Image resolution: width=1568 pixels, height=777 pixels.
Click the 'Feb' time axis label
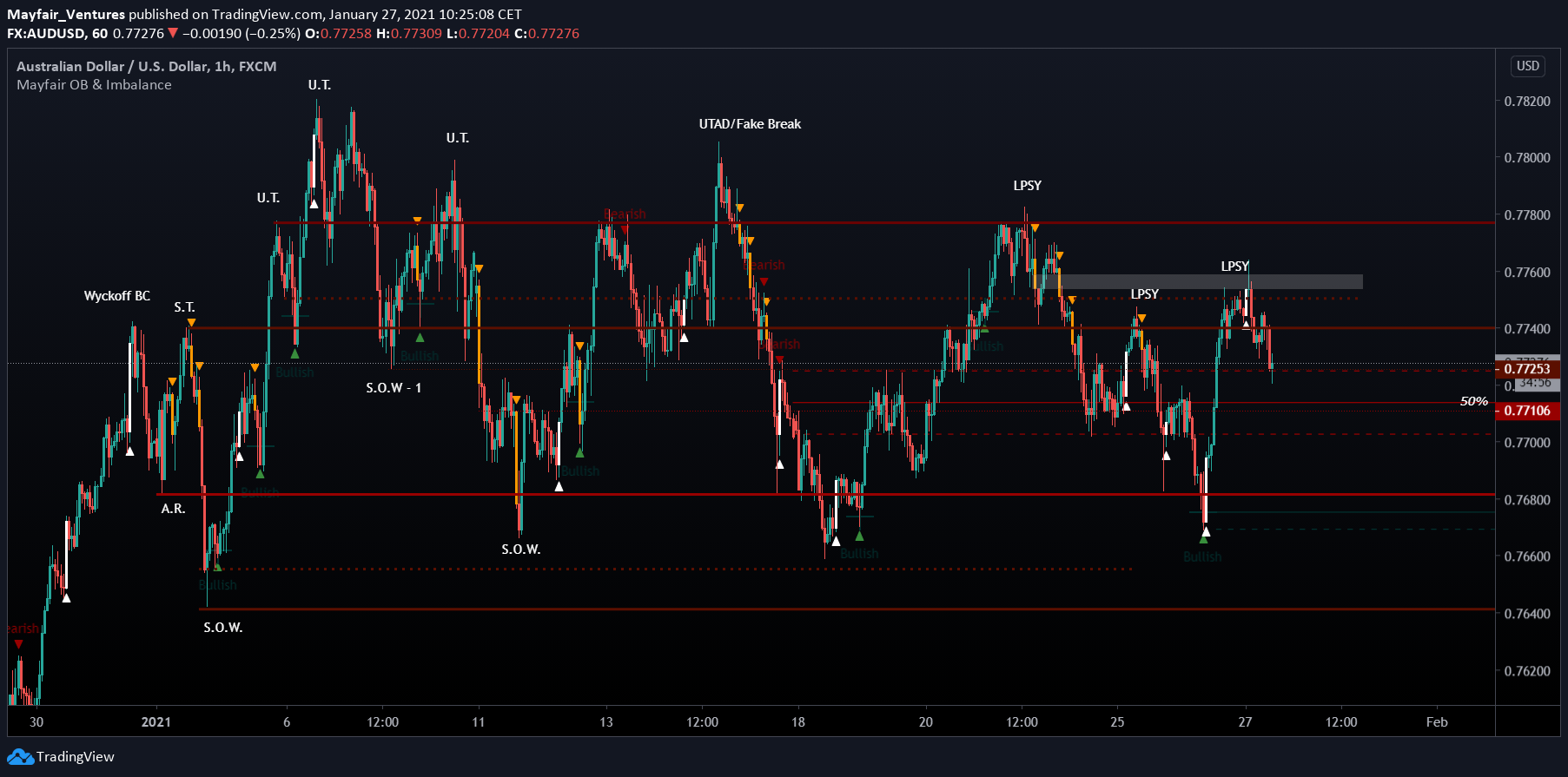click(1437, 721)
